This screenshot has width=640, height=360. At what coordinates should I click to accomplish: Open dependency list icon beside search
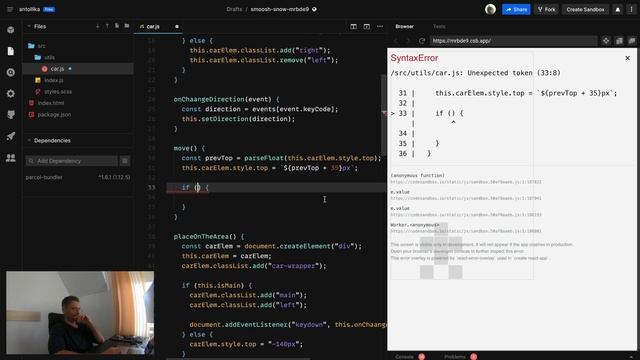[125, 161]
